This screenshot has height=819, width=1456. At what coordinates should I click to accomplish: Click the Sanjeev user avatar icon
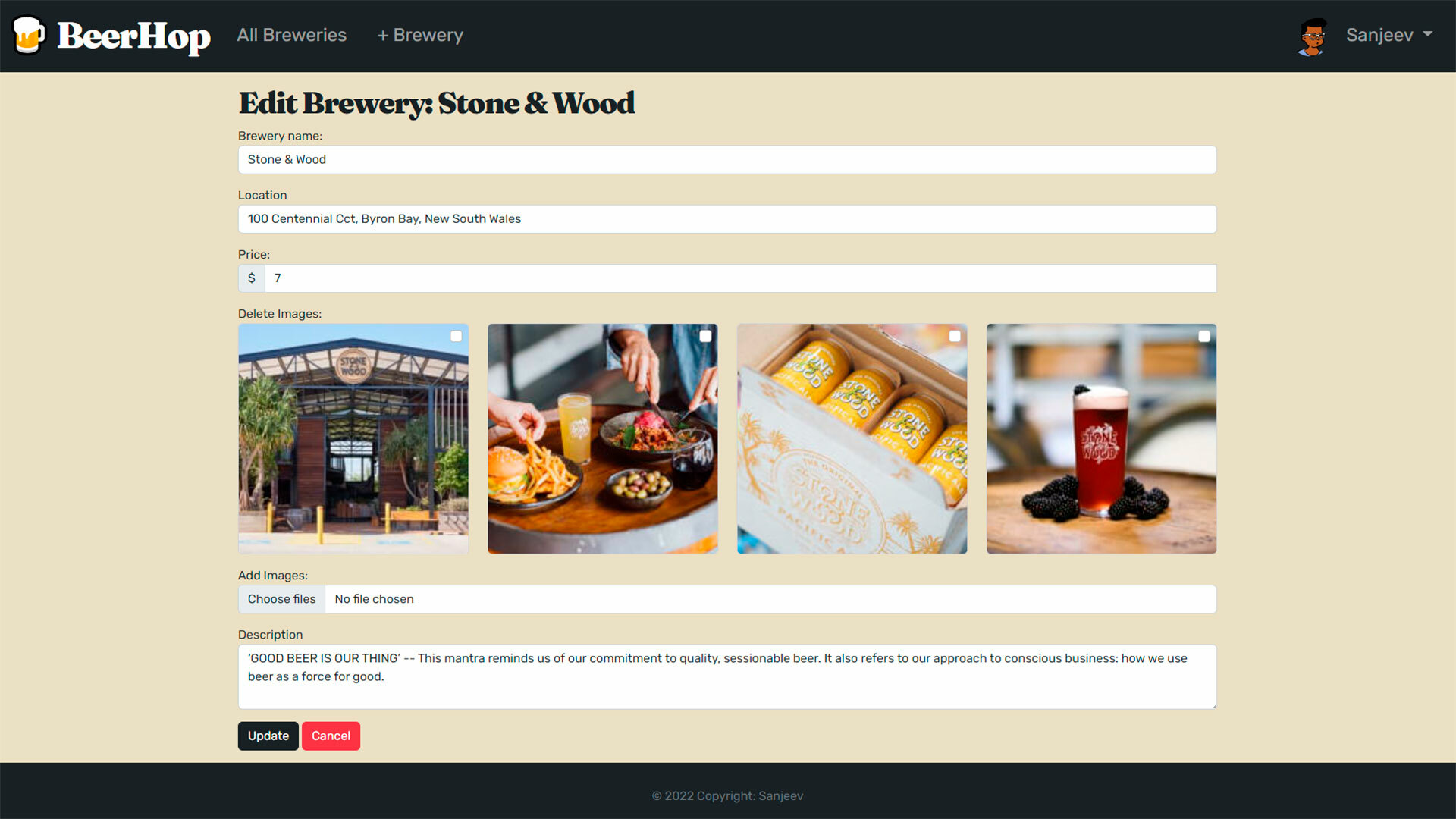1313,35
